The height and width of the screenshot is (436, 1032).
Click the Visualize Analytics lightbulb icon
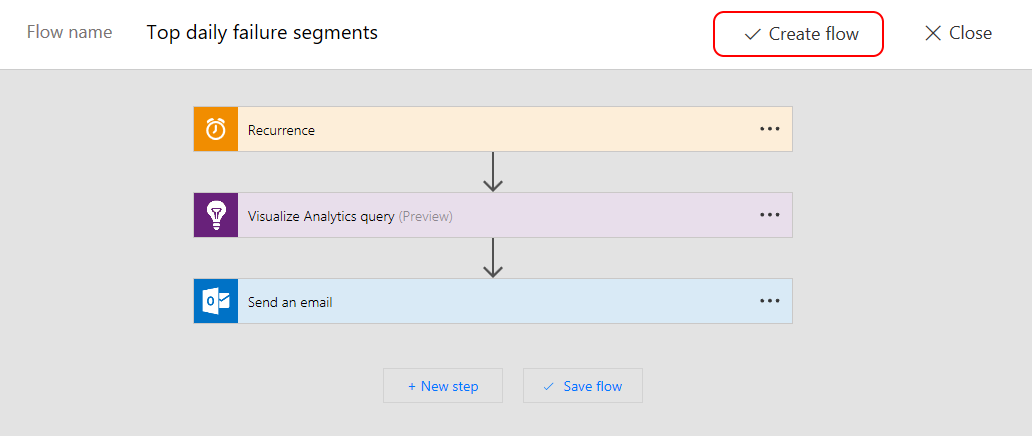[216, 215]
